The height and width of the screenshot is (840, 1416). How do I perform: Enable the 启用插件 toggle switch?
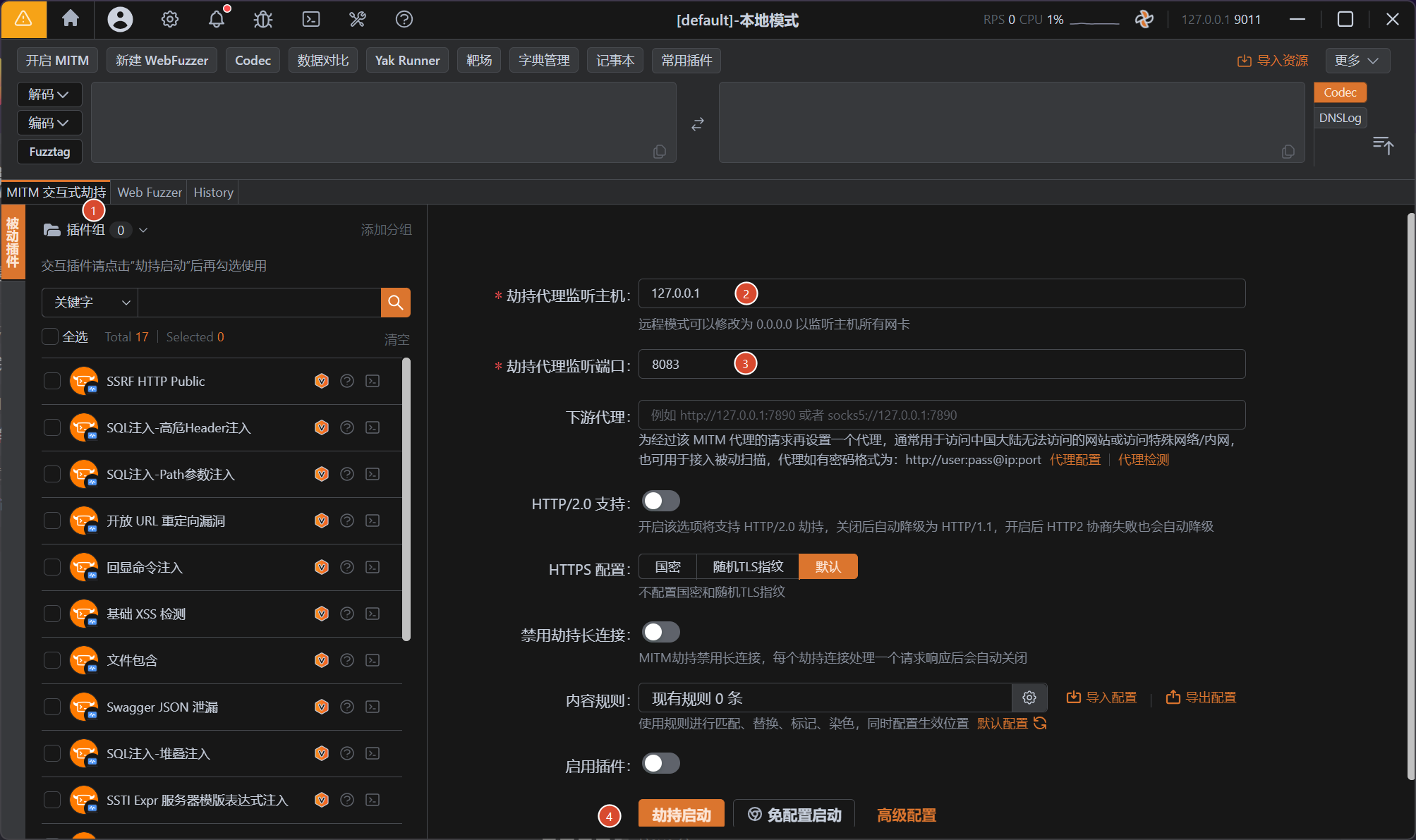[660, 763]
